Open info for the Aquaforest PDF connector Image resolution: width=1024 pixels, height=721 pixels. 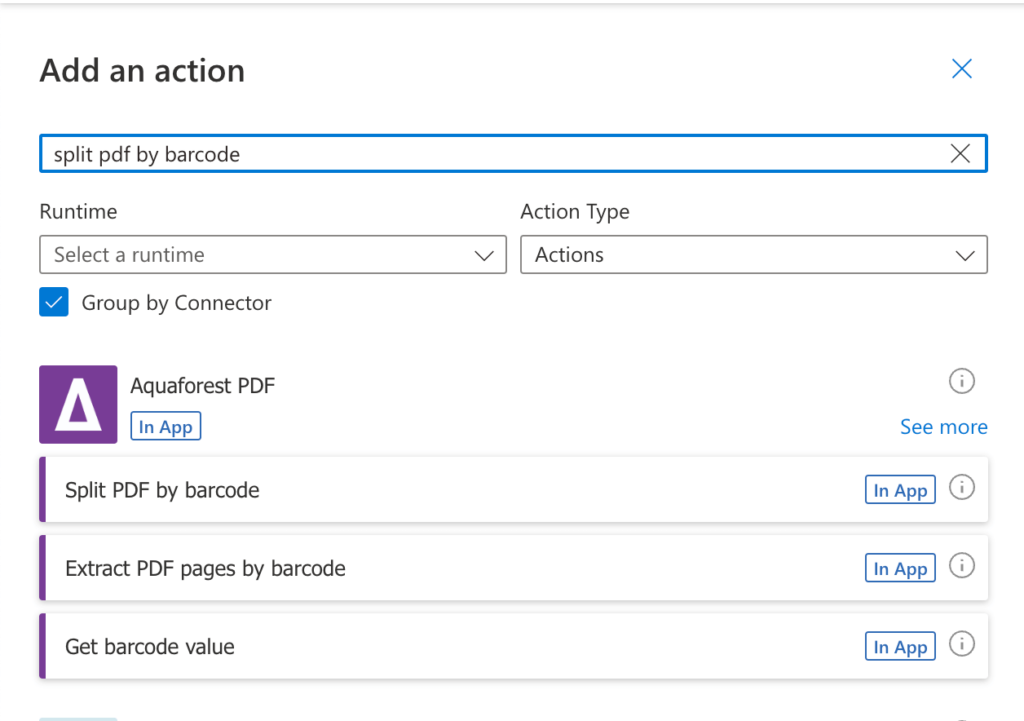[961, 381]
